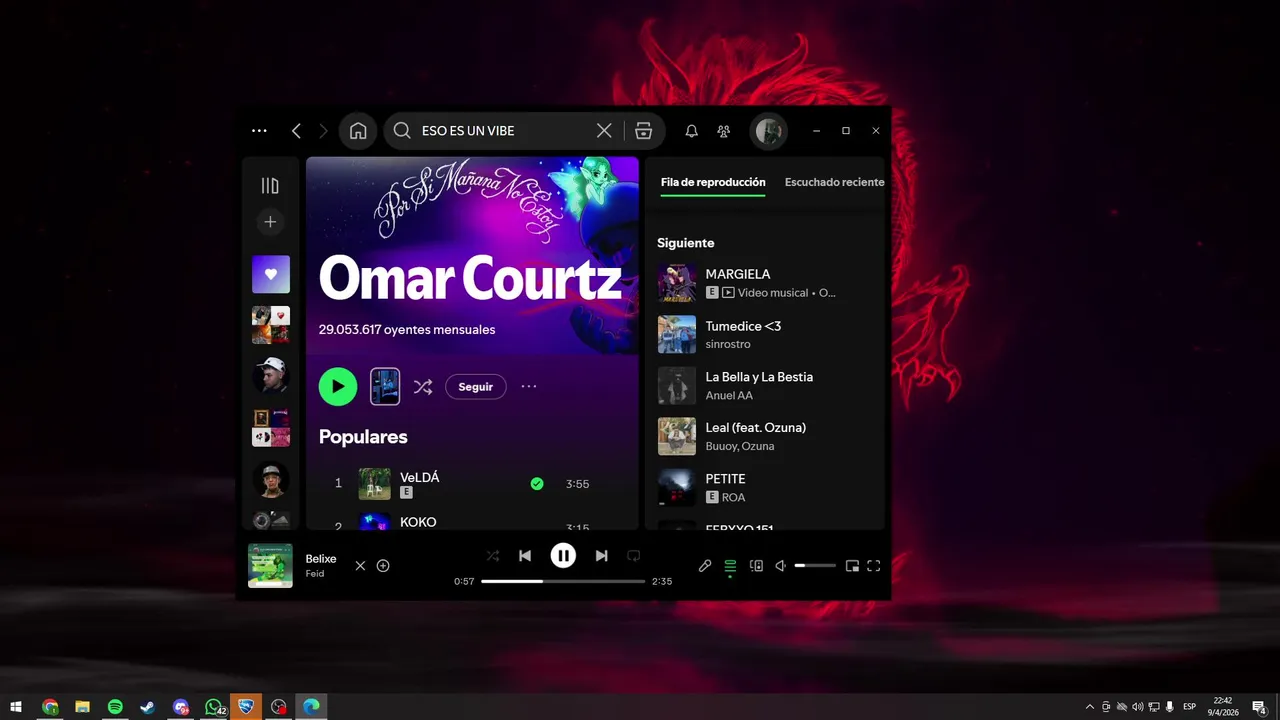Open WhatsApp from the taskbar
Image resolution: width=1280 pixels, height=720 pixels.
tap(214, 707)
